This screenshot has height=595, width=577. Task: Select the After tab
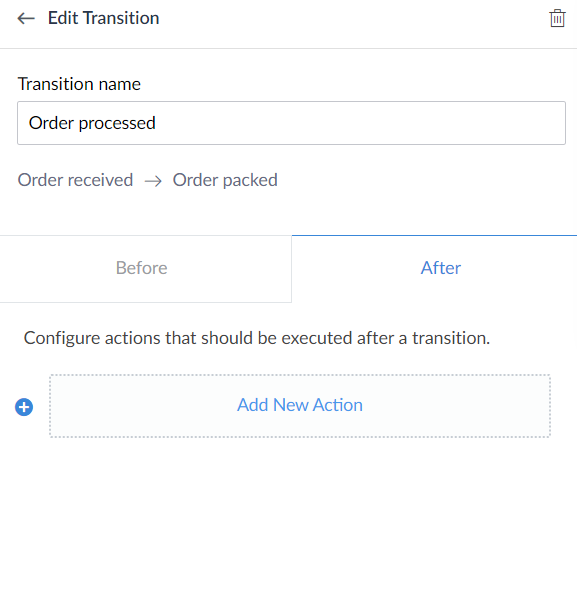pos(434,269)
